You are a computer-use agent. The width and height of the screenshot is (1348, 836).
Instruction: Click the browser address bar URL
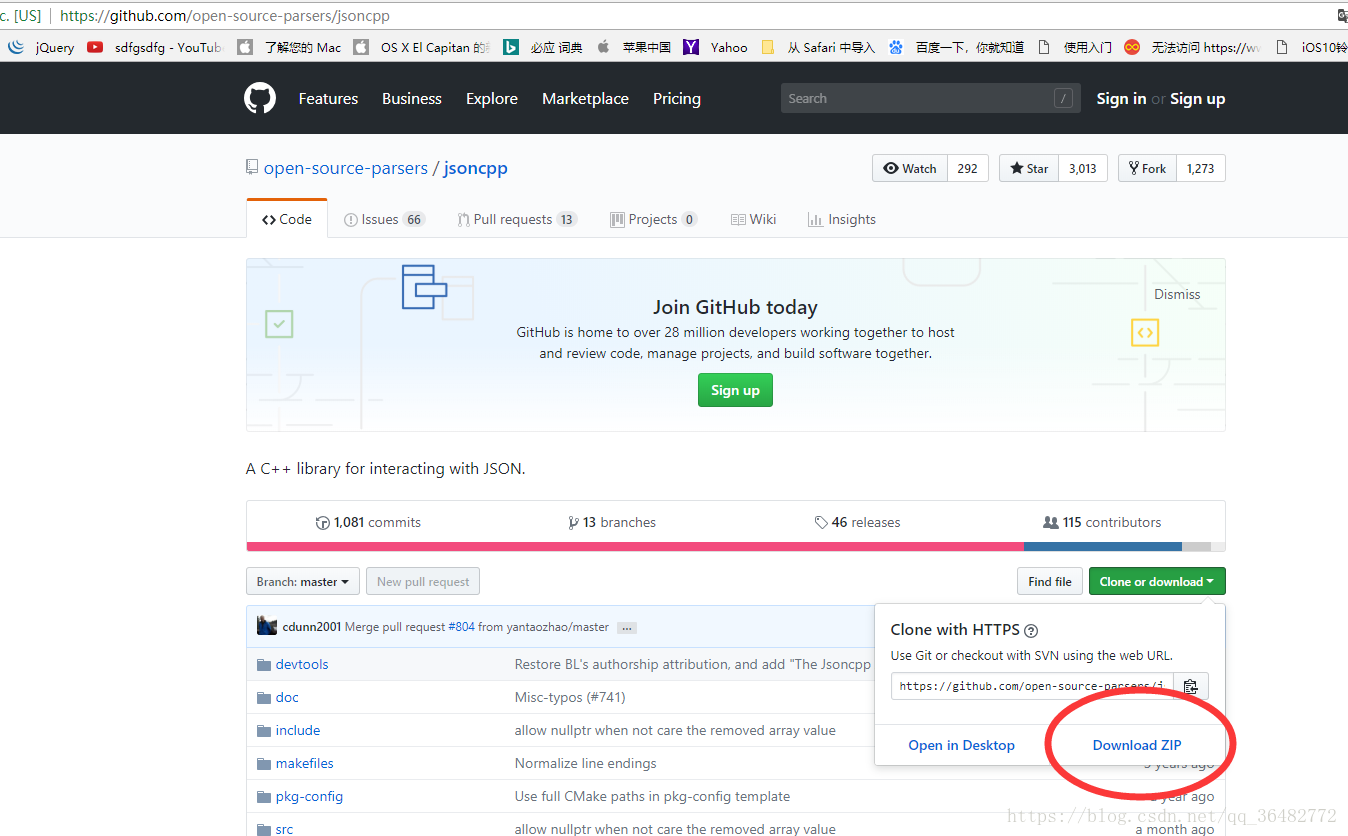[225, 16]
